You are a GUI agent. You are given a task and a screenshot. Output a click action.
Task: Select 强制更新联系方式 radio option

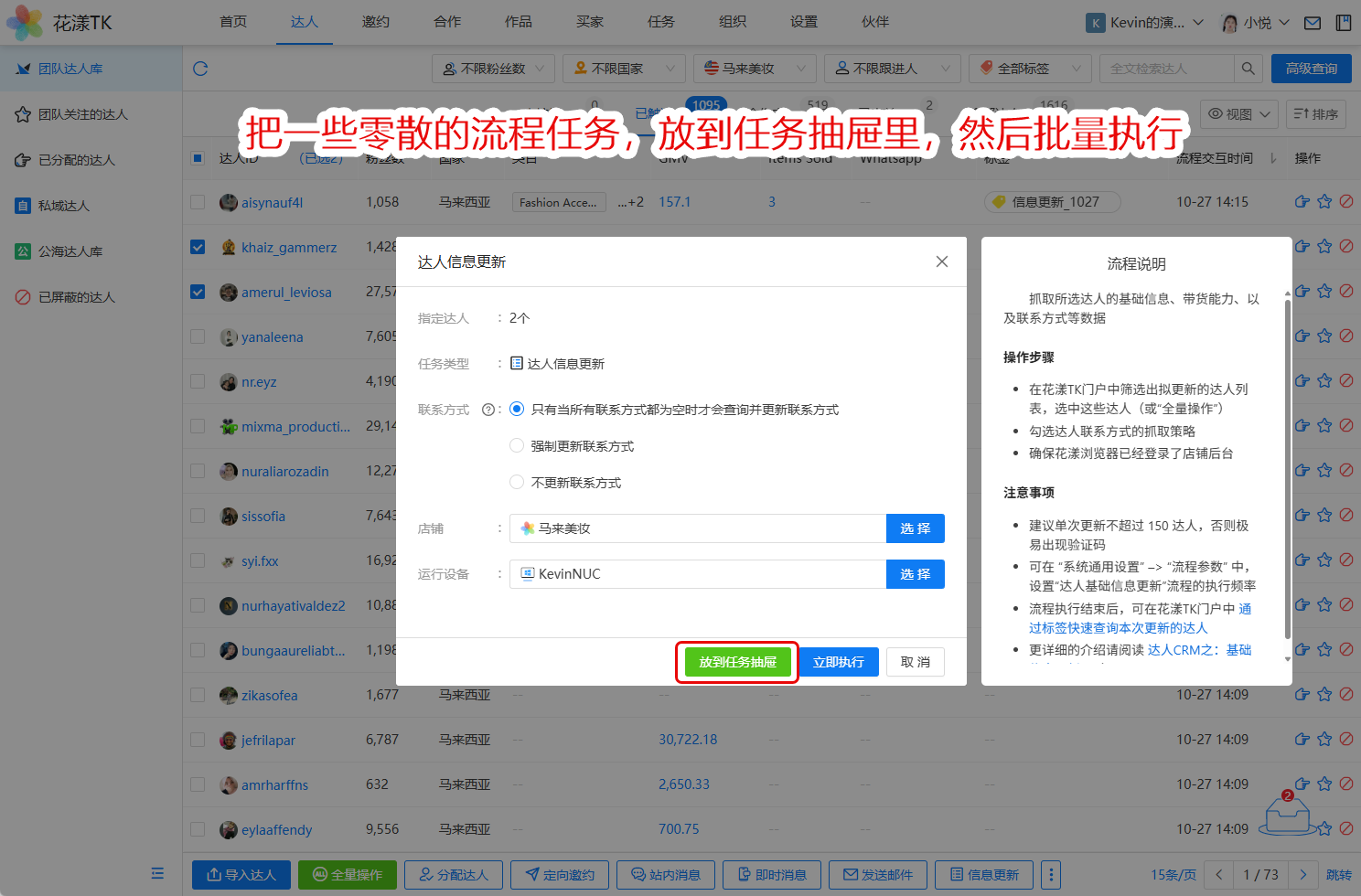click(517, 446)
